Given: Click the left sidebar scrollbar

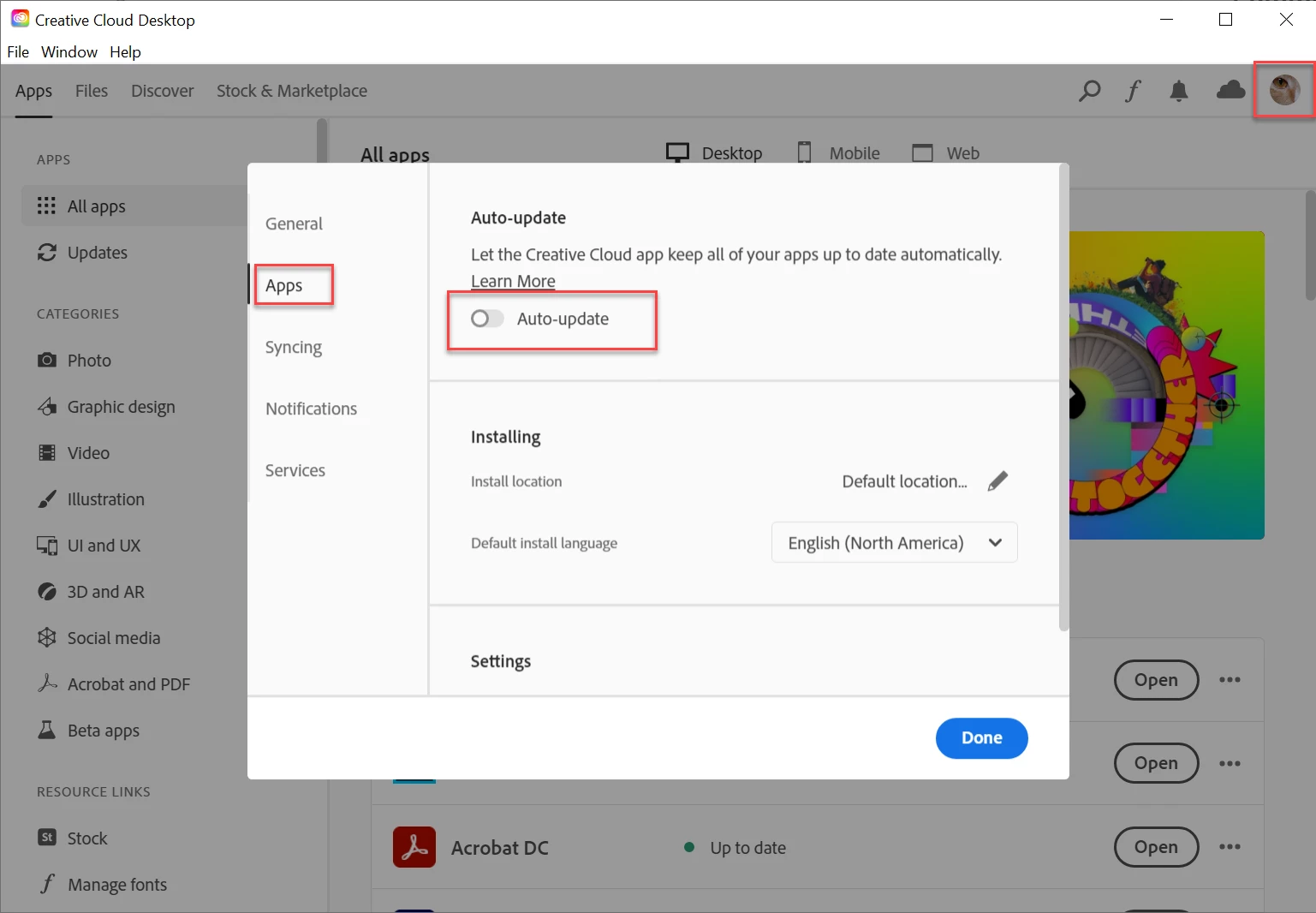Looking at the screenshot, I should click(322, 140).
